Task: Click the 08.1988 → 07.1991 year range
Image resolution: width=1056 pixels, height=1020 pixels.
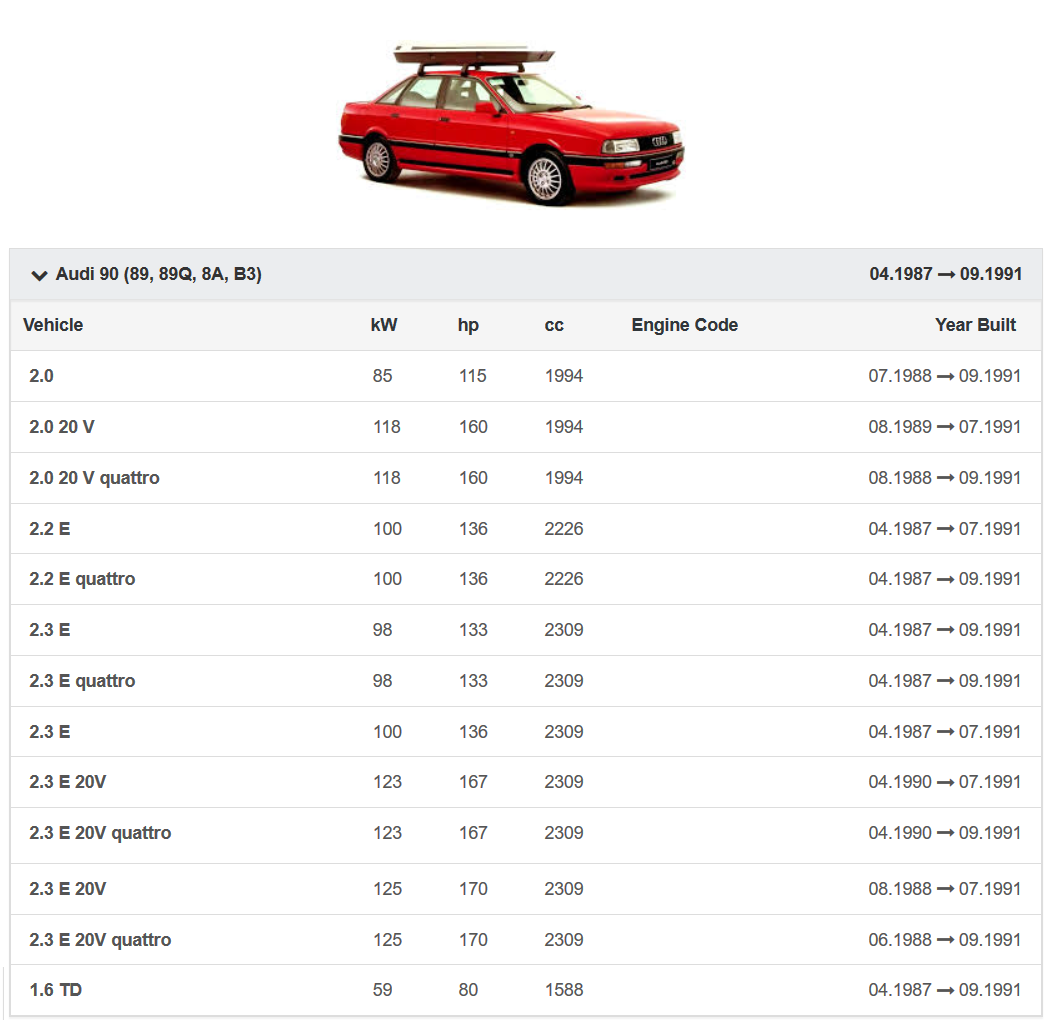Action: pyautogui.click(x=944, y=889)
